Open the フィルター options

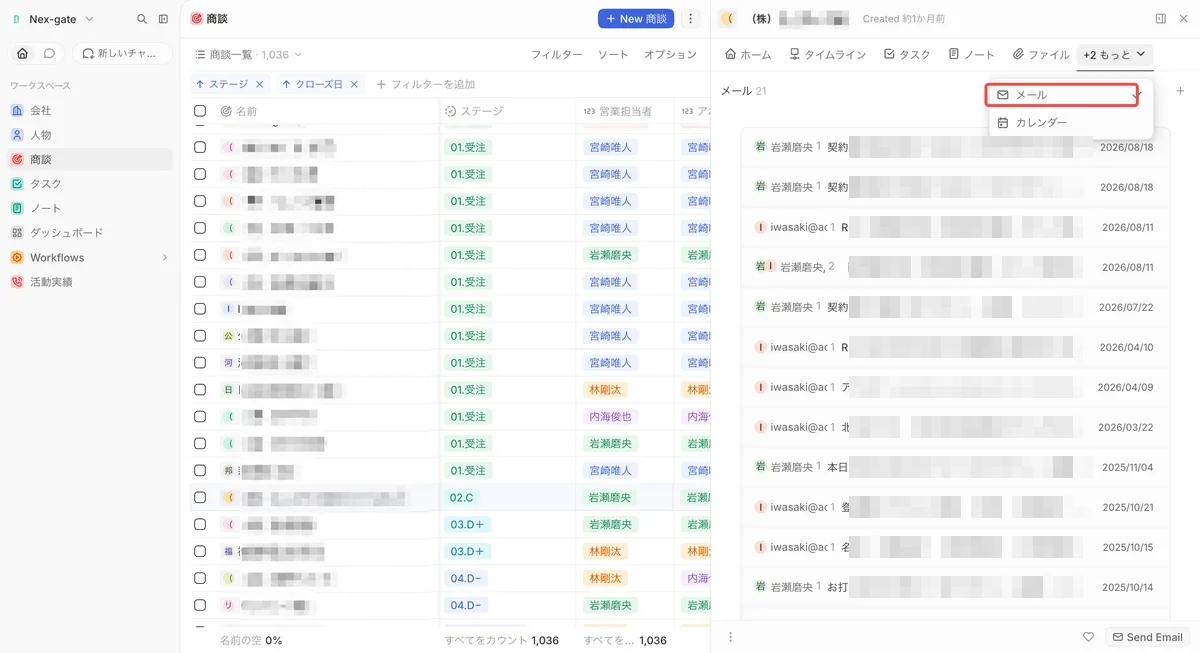[556, 54]
